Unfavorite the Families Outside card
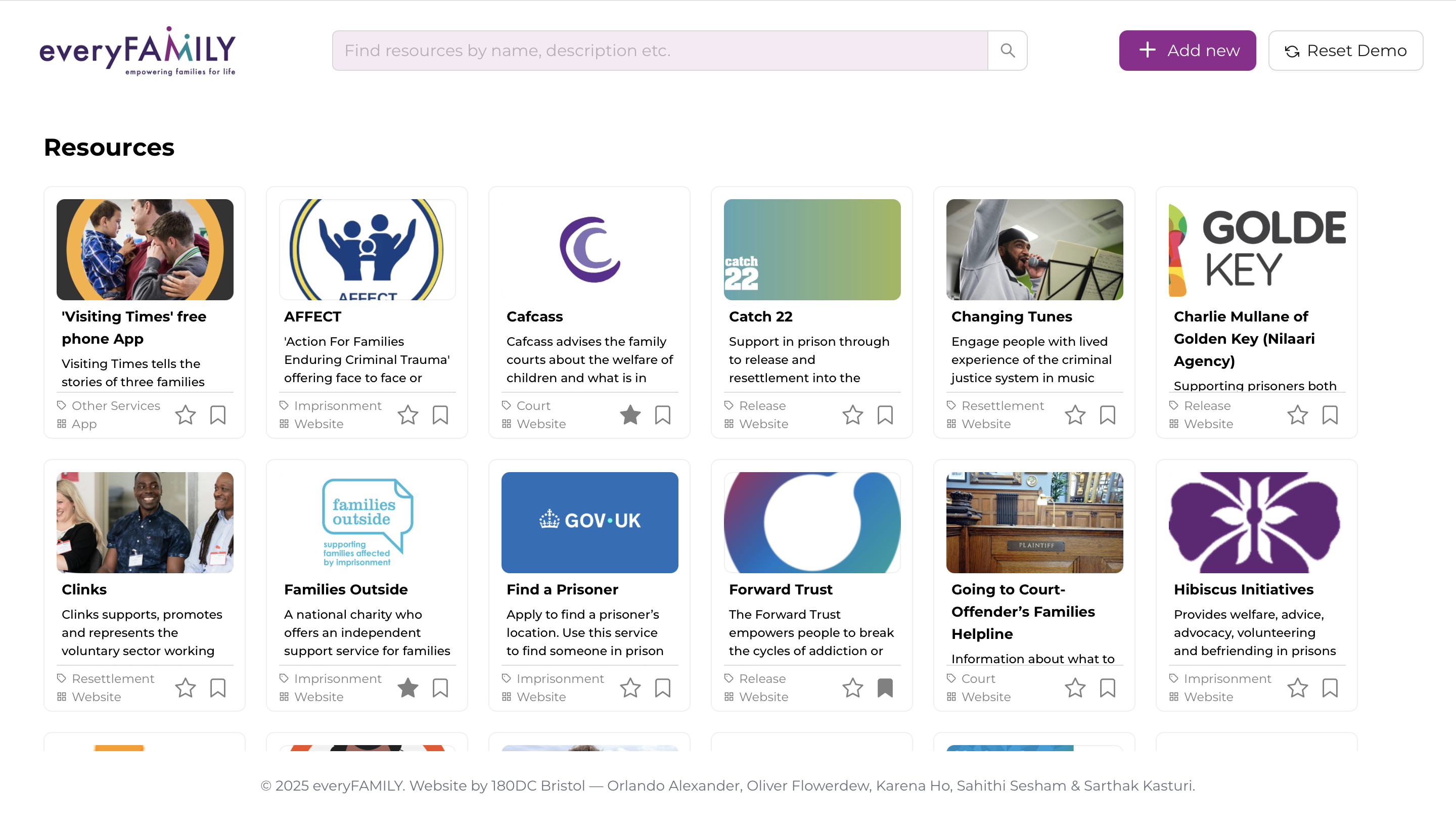The height and width of the screenshot is (829, 1456). tap(407, 688)
